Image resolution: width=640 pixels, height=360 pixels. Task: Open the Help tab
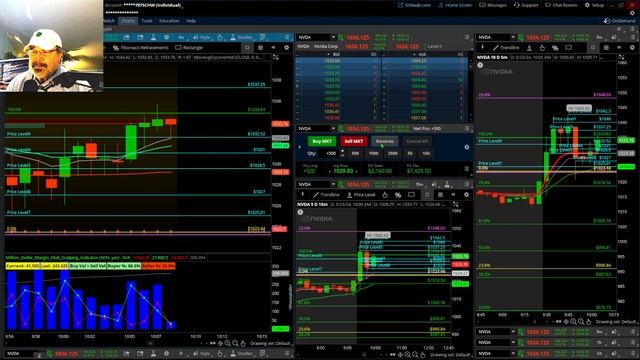click(x=191, y=20)
